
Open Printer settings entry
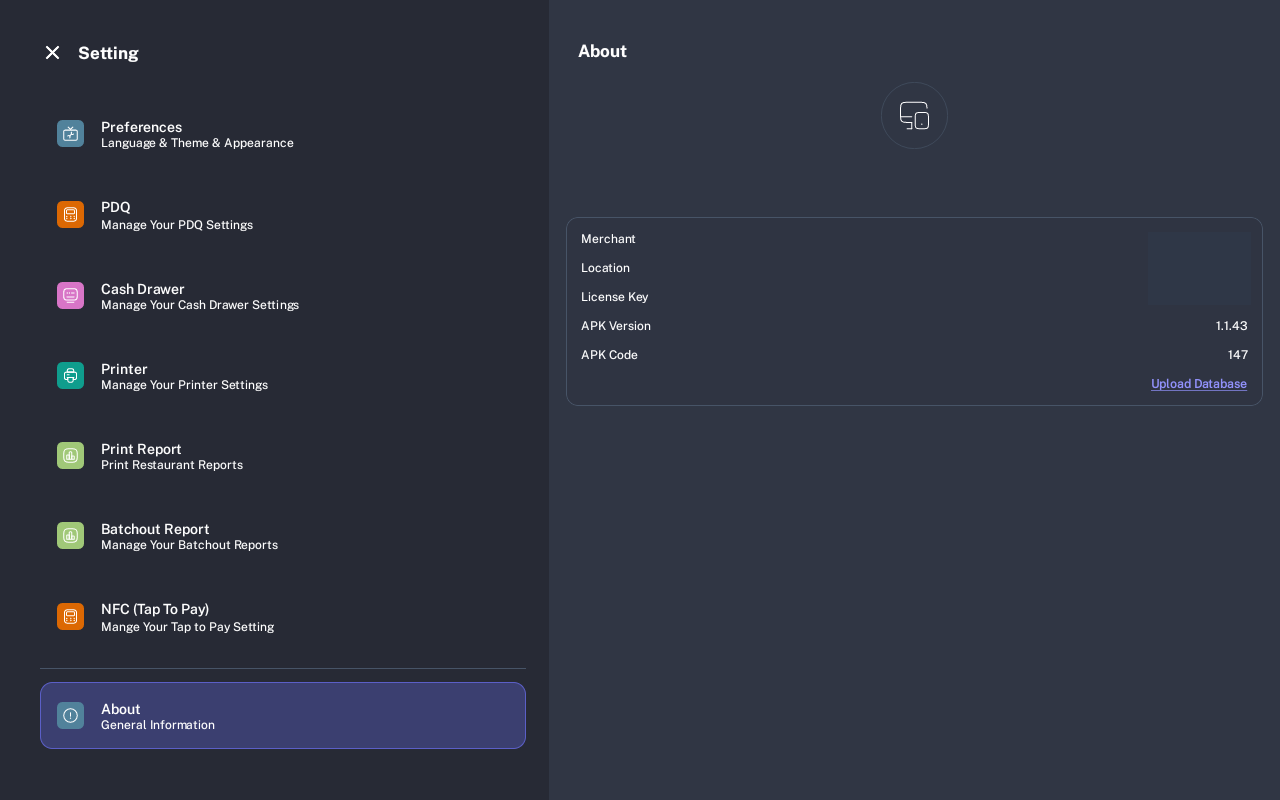283,375
